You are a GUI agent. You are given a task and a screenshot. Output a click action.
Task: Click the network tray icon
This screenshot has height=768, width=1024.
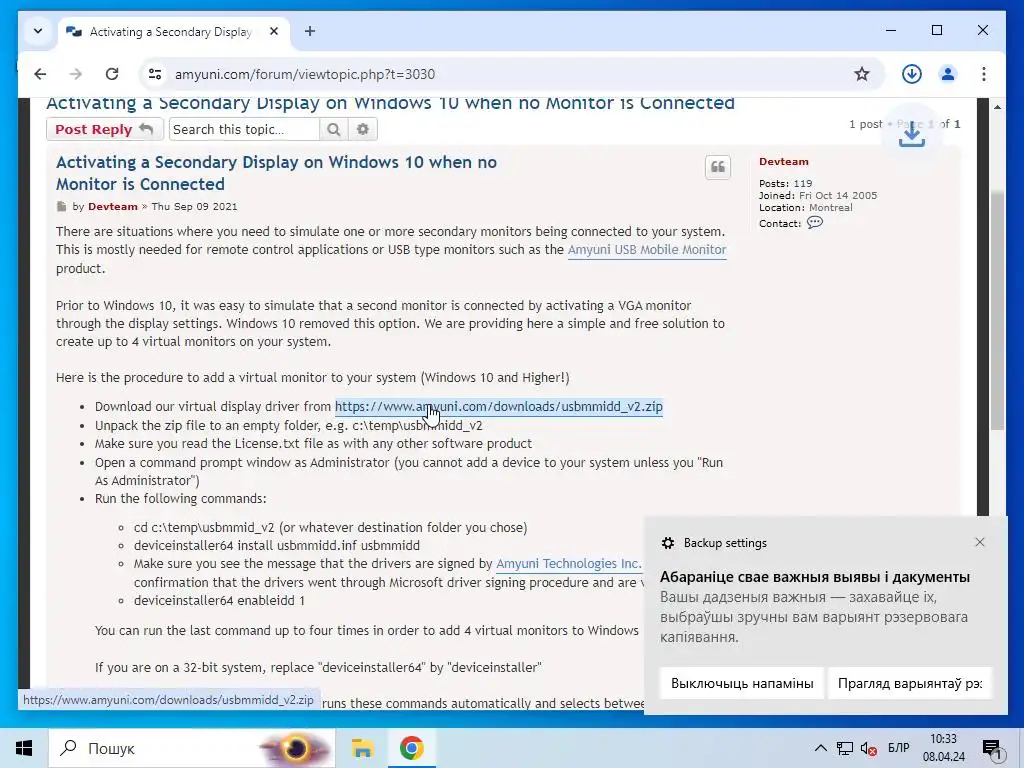point(845,748)
